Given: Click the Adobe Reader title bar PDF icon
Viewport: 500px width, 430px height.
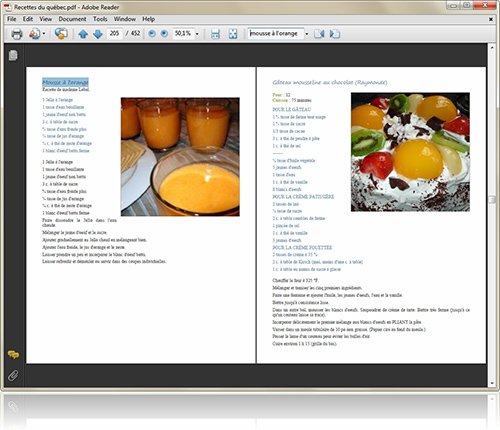Looking at the screenshot, I should tap(8, 7).
